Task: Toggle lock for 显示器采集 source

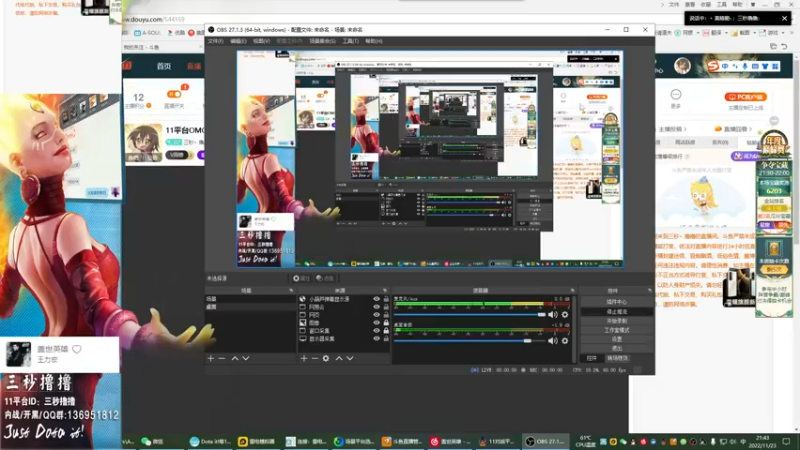Action: pos(386,339)
